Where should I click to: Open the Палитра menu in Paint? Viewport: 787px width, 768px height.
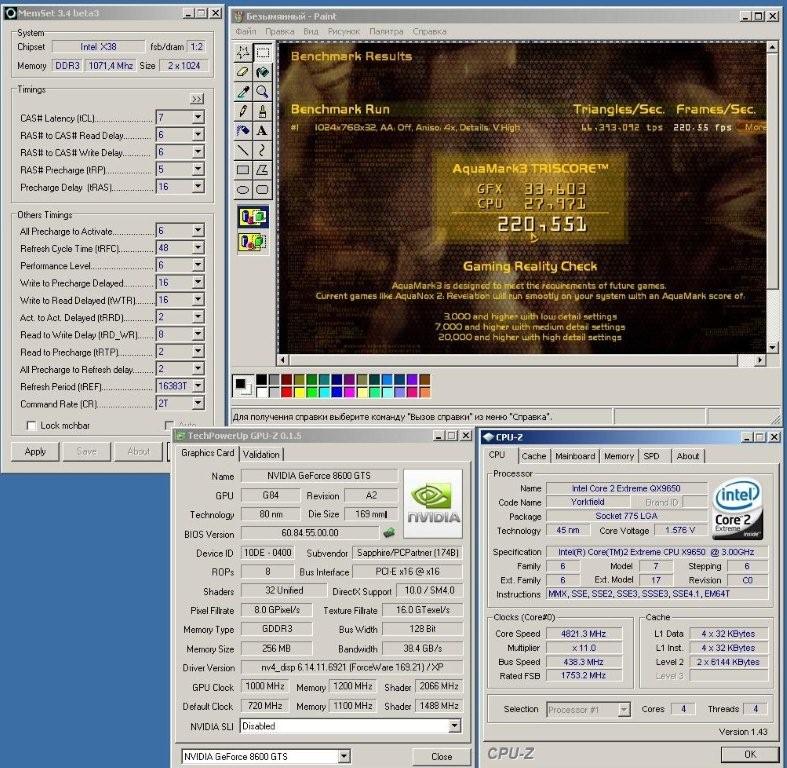386,31
